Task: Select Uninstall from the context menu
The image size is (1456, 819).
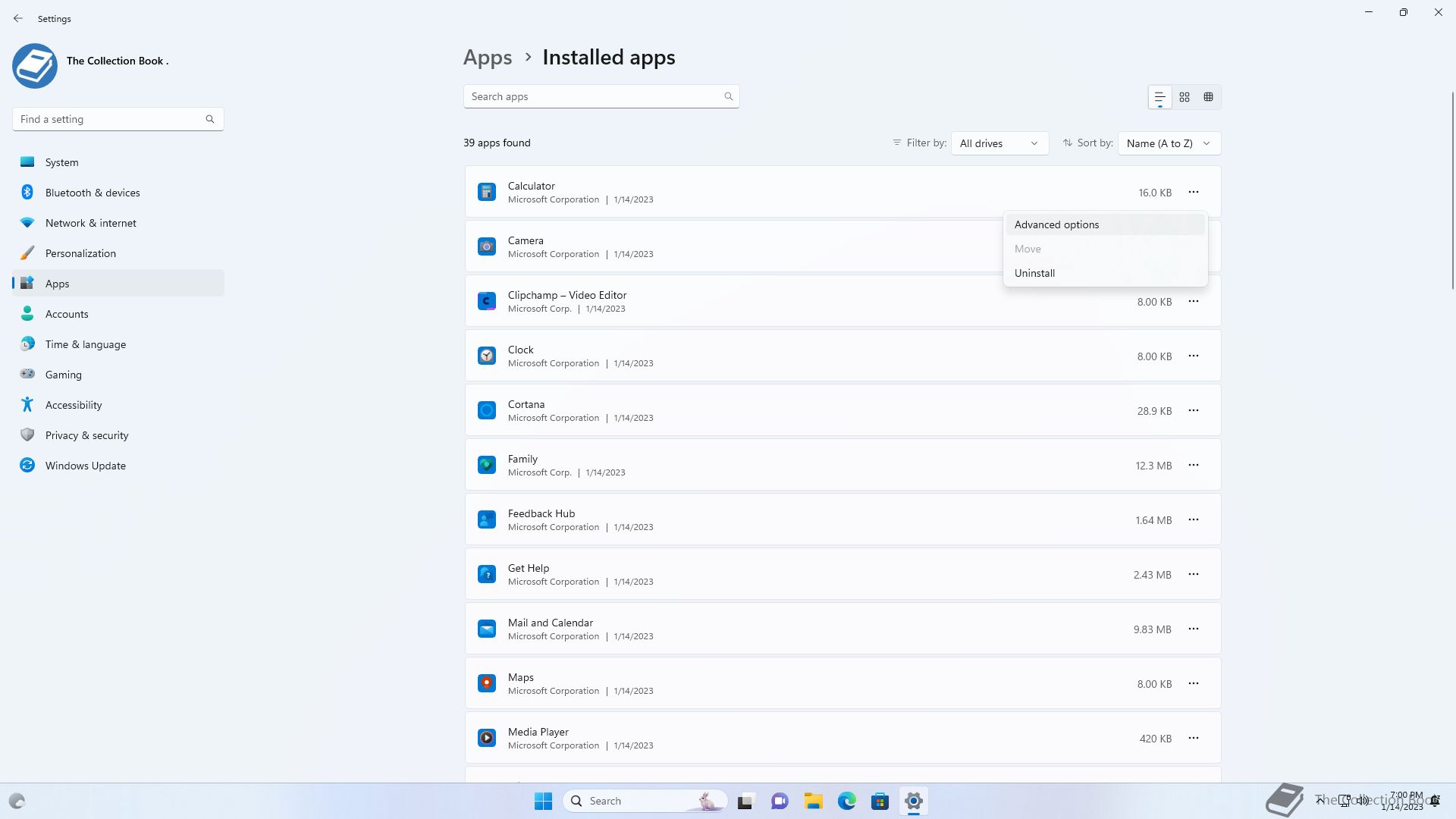Action: coord(1034,273)
